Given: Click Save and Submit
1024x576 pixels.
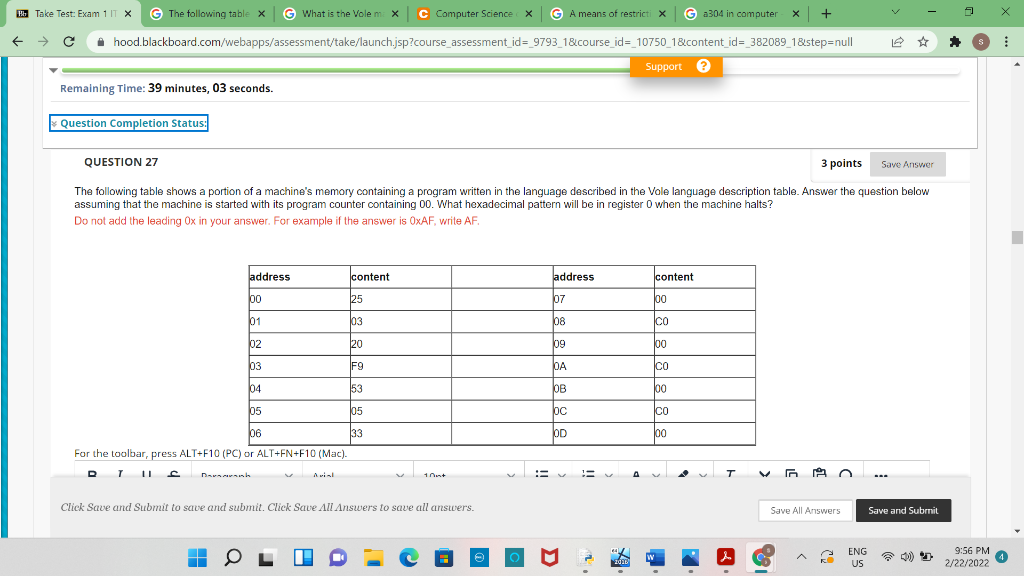Looking at the screenshot, I should tap(903, 510).
